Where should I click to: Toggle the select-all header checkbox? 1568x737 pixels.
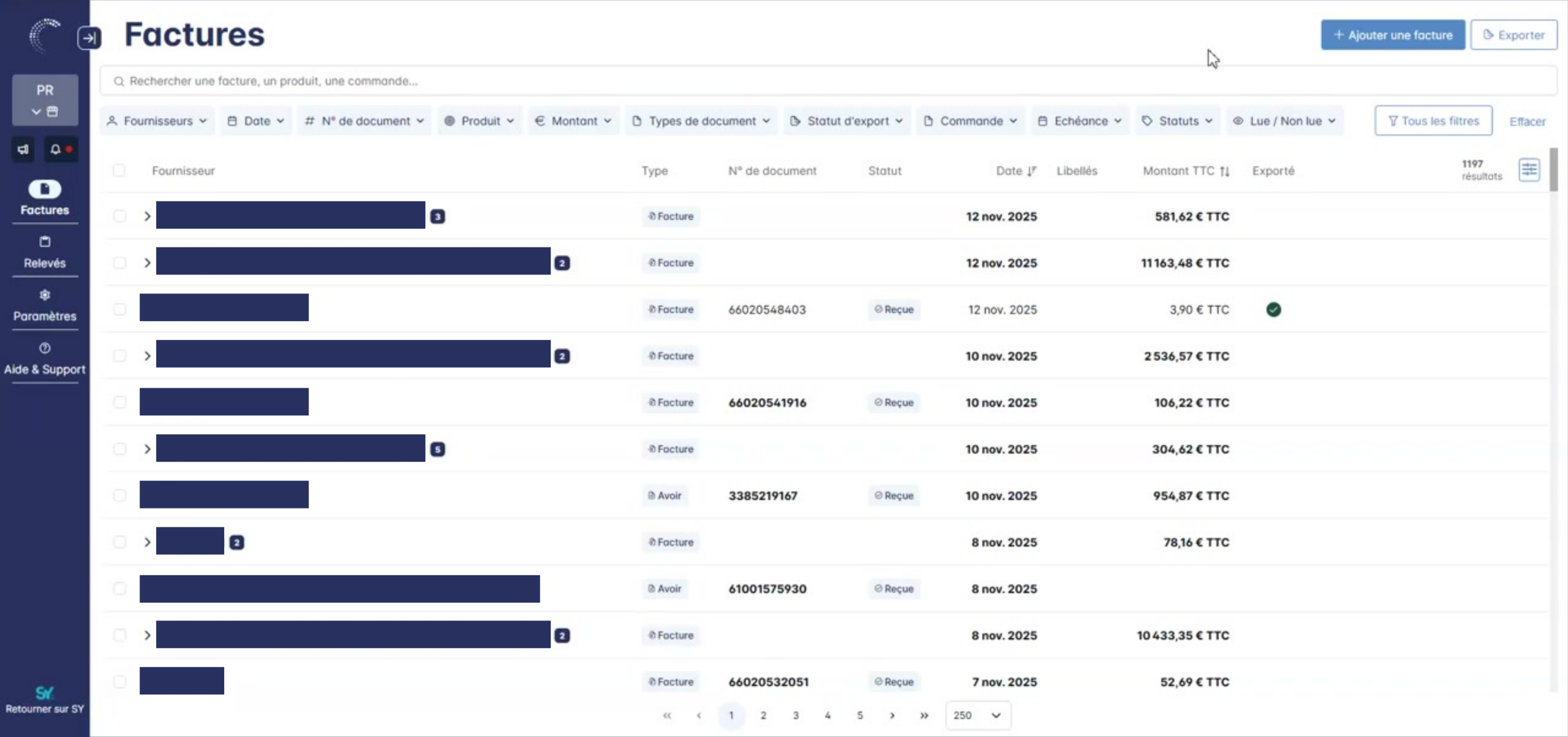[119, 170]
